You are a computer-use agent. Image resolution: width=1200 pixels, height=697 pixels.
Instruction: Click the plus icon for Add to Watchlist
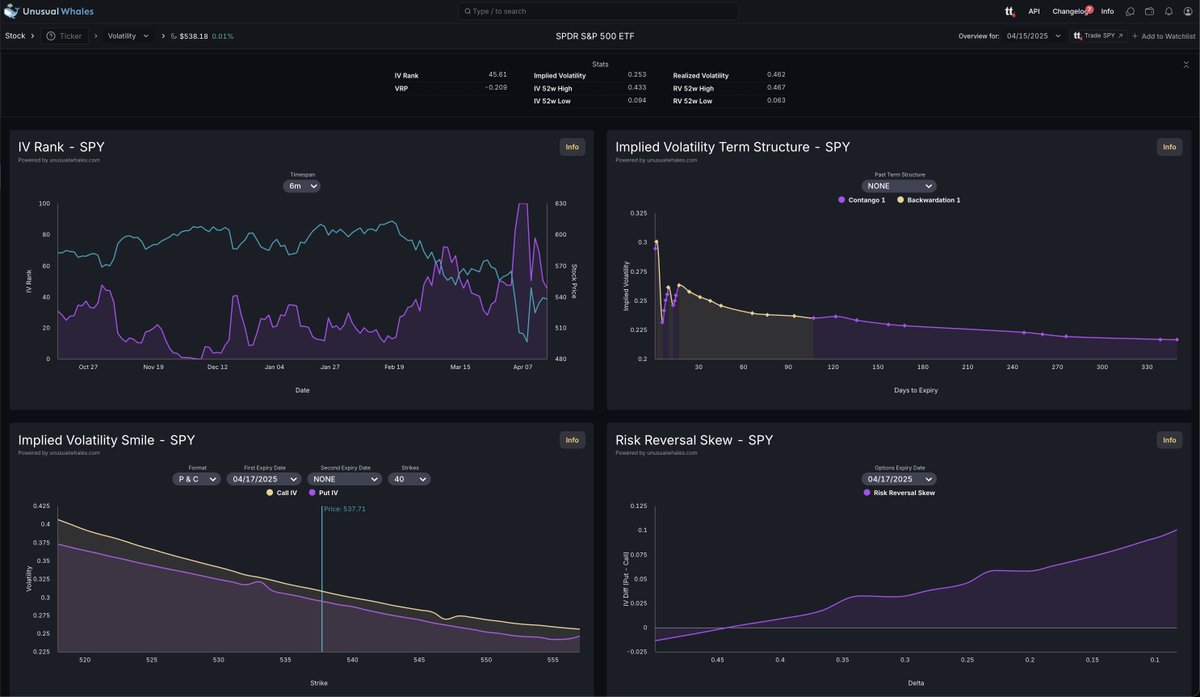[1135, 36]
